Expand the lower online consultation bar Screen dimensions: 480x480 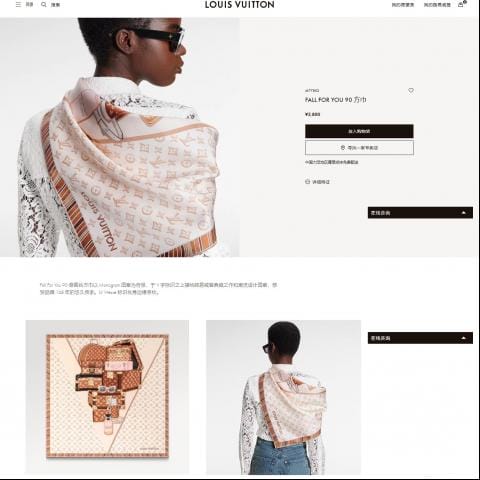click(x=420, y=338)
